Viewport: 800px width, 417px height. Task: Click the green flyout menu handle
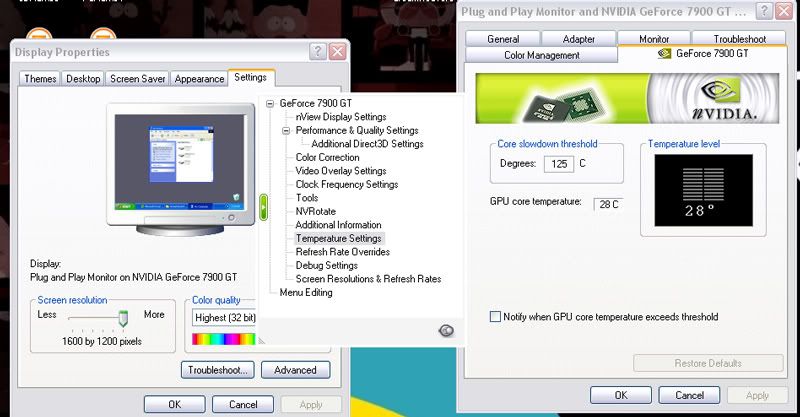pyautogui.click(x=263, y=207)
